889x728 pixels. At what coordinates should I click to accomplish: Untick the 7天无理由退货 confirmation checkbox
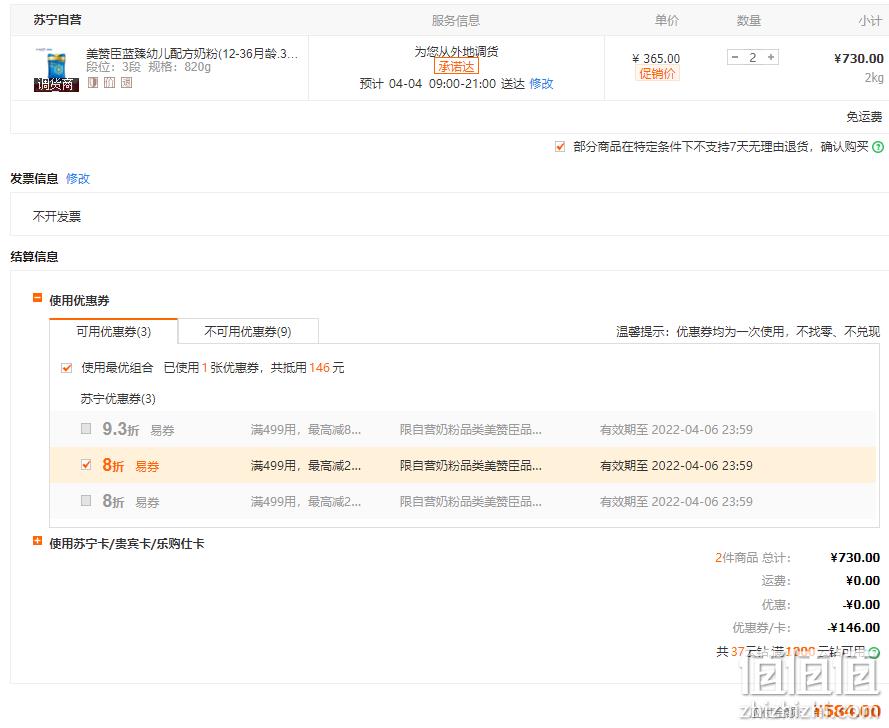click(560, 147)
